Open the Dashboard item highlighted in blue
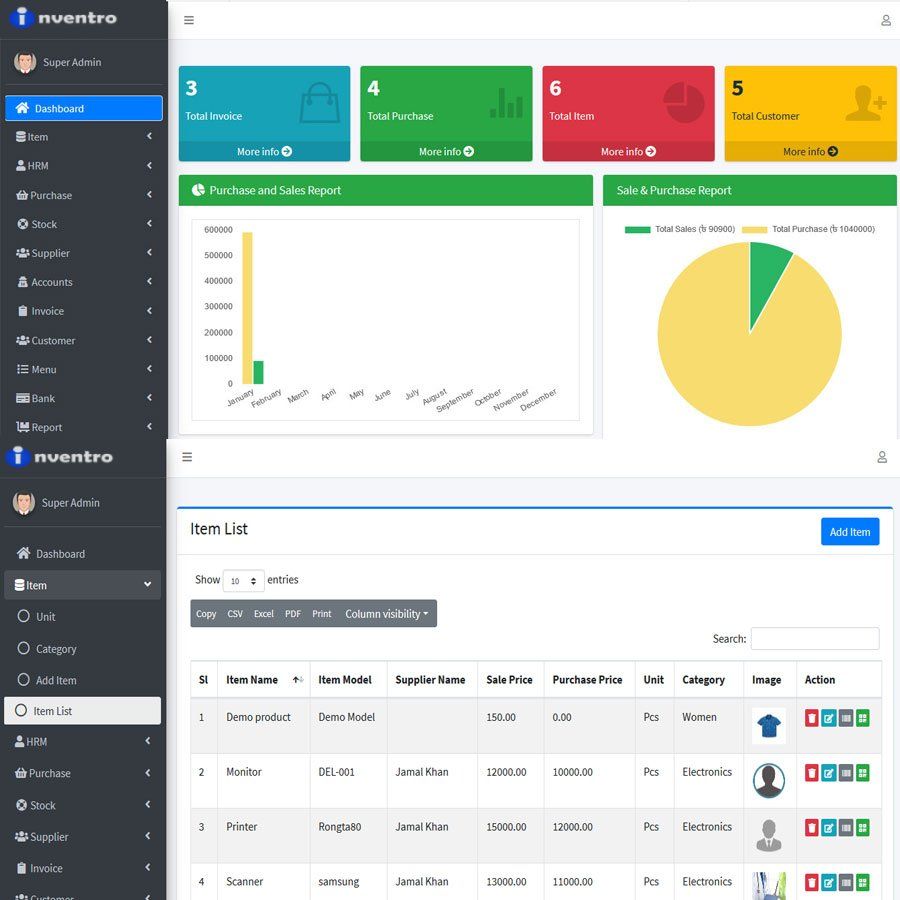 coord(84,108)
